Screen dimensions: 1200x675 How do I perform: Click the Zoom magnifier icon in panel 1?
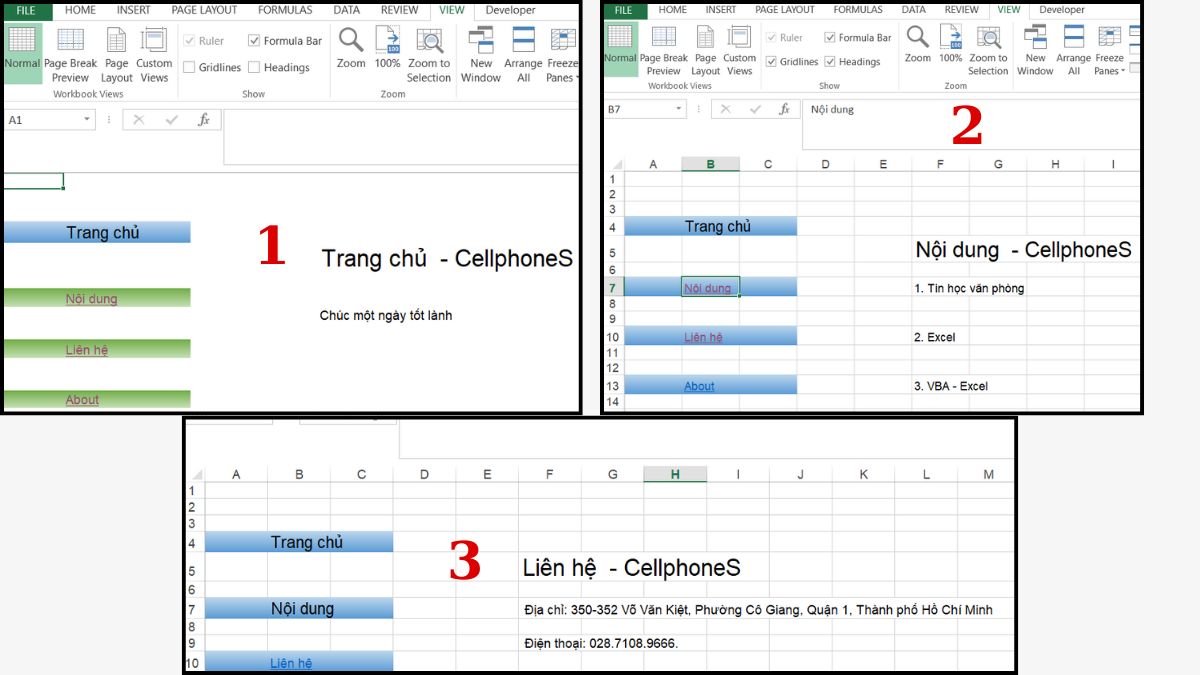click(351, 41)
